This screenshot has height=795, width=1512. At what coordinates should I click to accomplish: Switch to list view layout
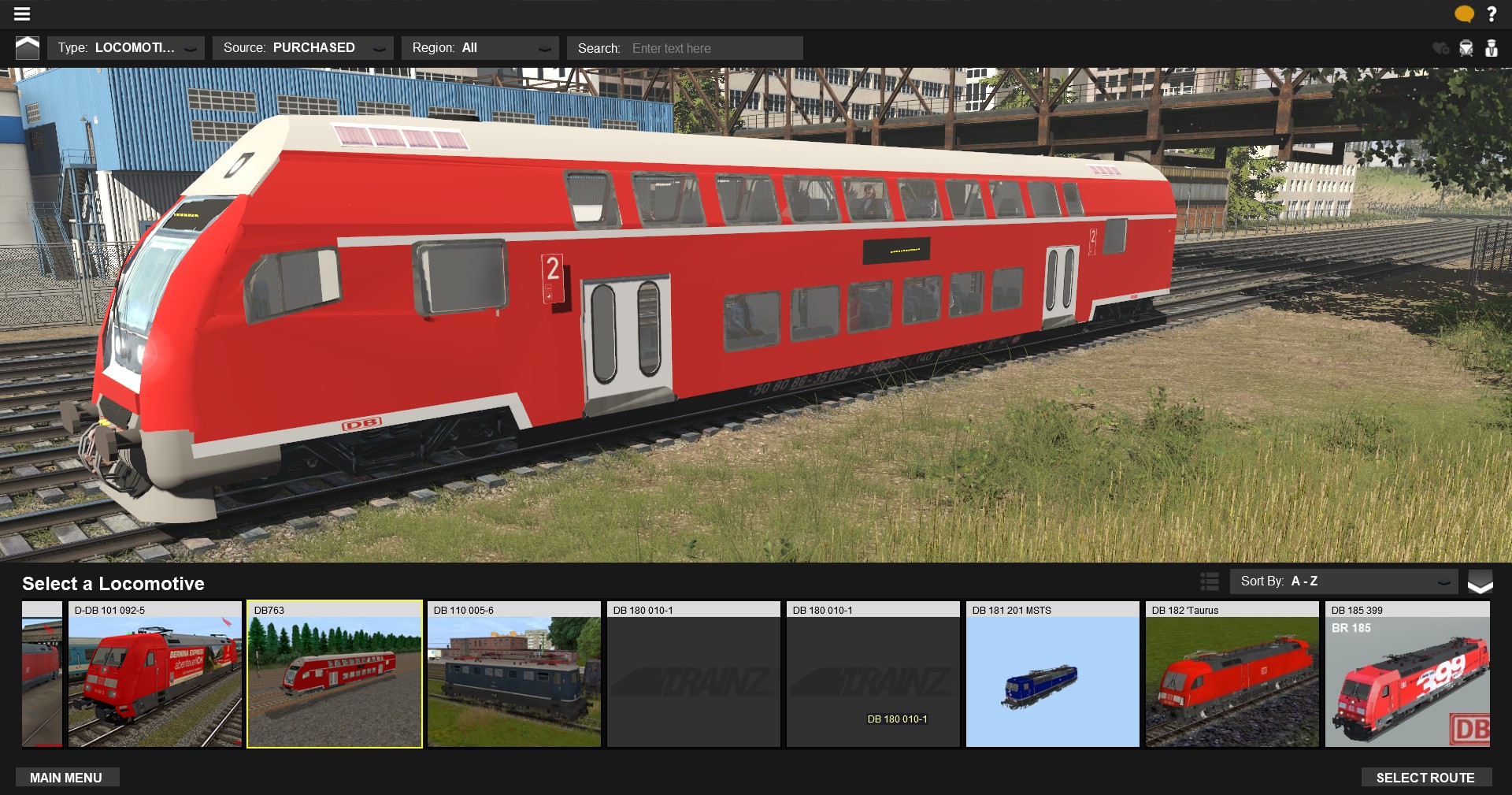(1210, 581)
